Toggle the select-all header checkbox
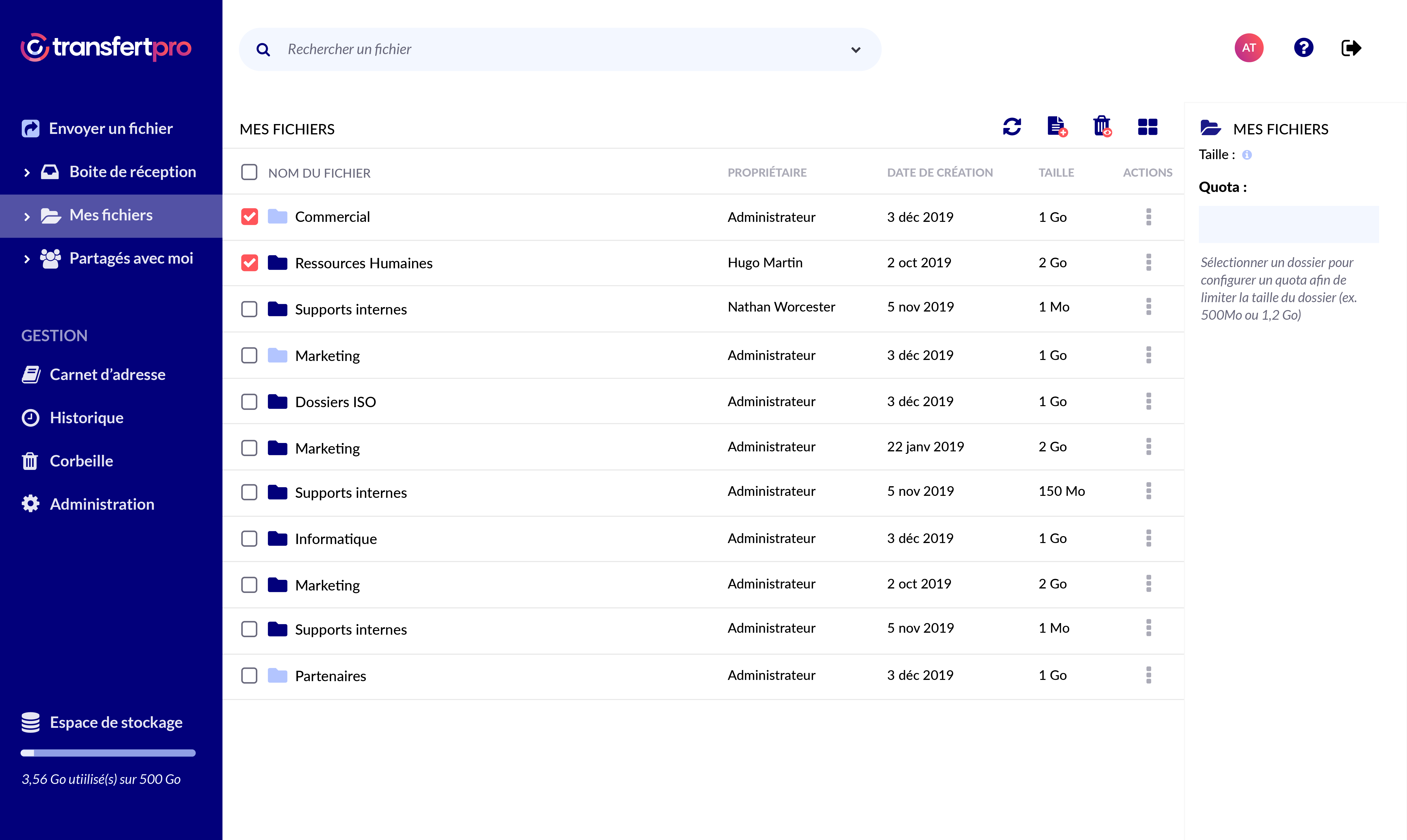The width and height of the screenshot is (1407, 840). [249, 172]
